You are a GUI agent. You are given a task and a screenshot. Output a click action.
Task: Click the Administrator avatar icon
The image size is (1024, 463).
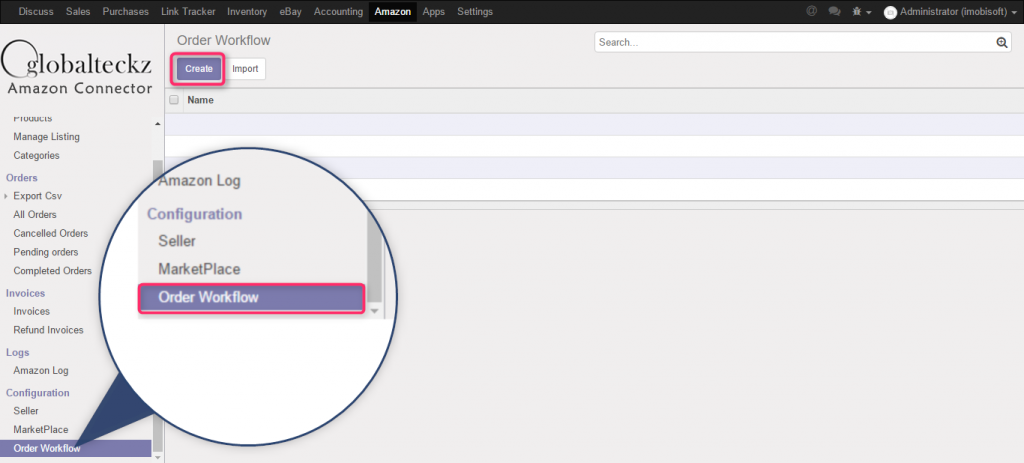coord(890,12)
